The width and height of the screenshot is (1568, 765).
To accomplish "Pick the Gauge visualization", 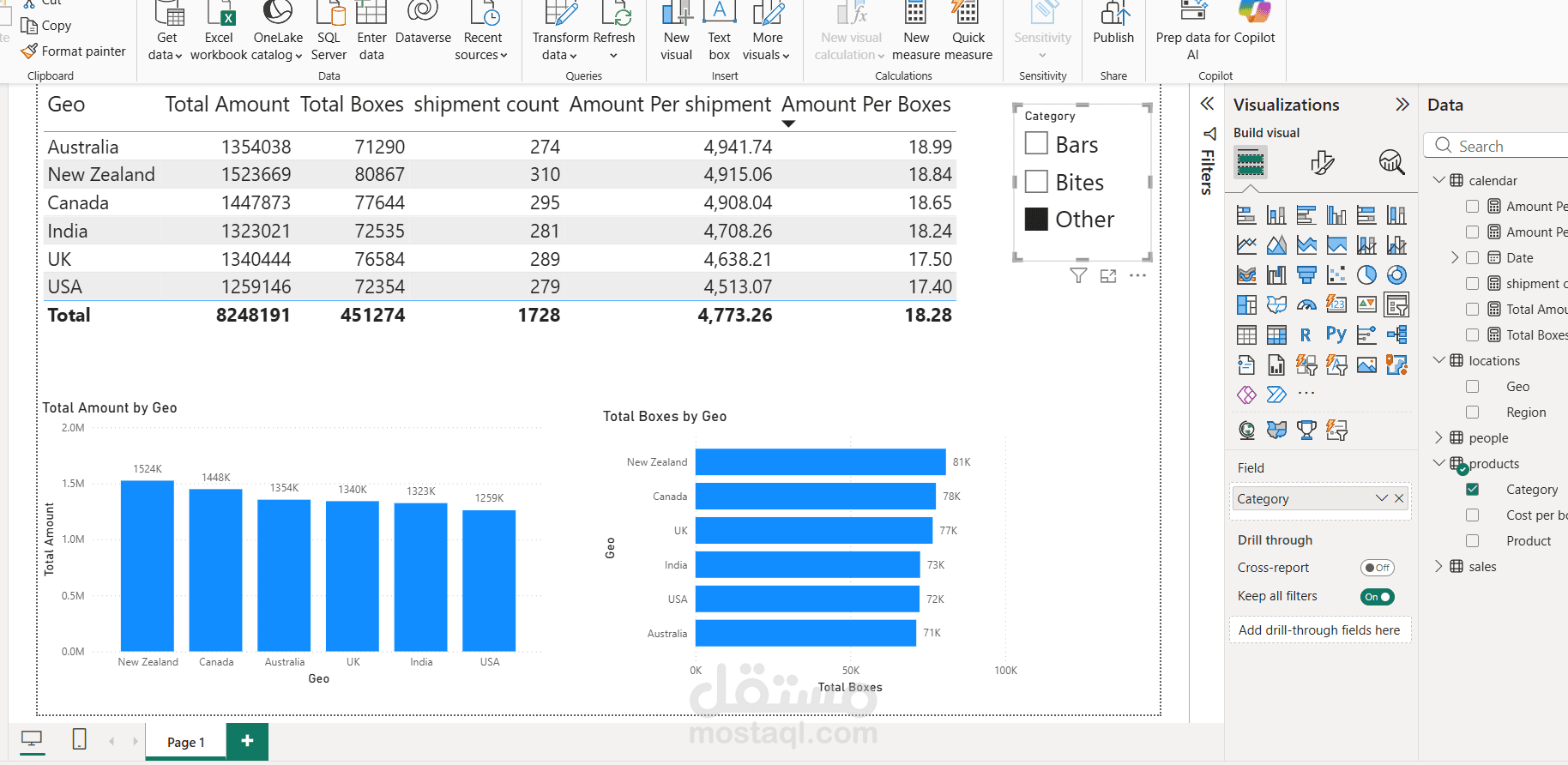I will click(1306, 304).
